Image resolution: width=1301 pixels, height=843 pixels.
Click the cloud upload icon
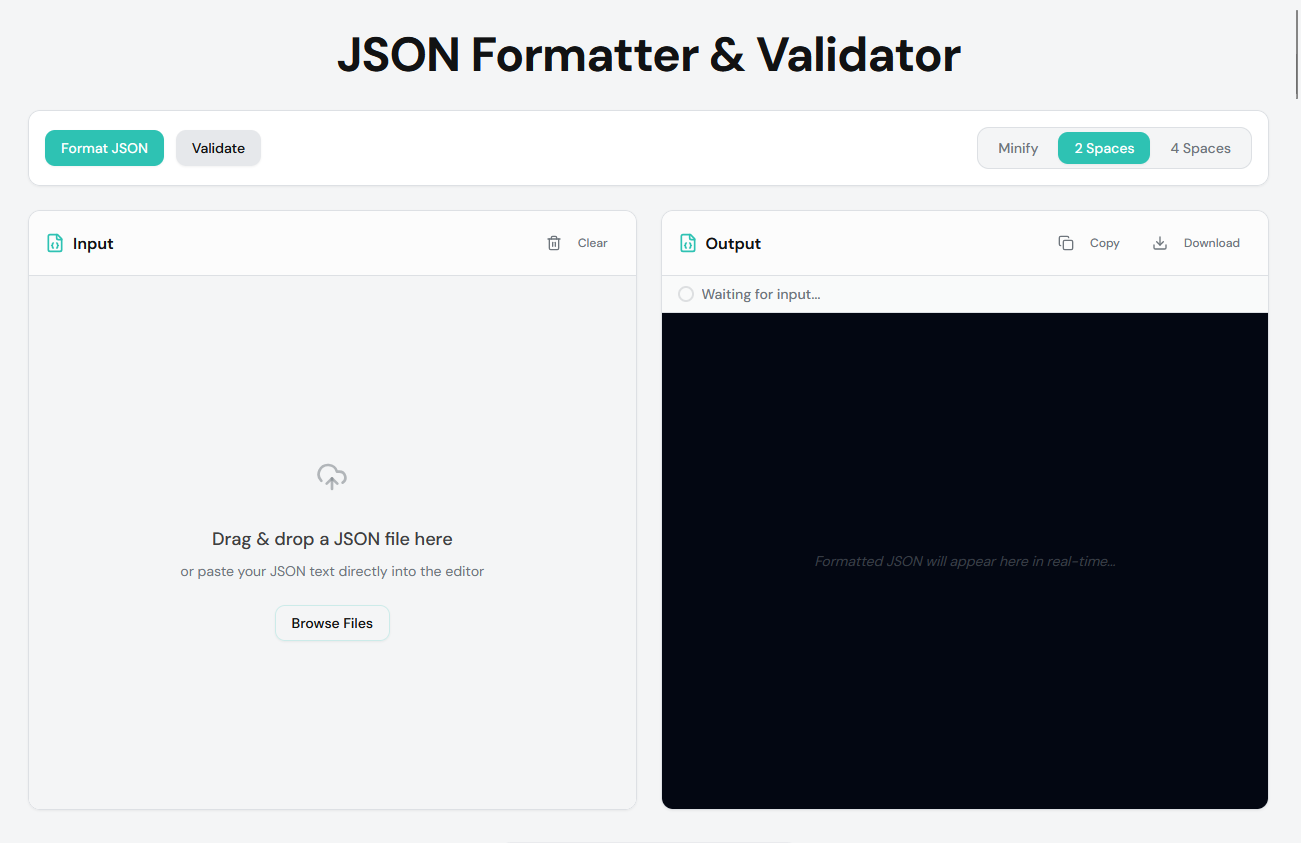pyautogui.click(x=332, y=477)
